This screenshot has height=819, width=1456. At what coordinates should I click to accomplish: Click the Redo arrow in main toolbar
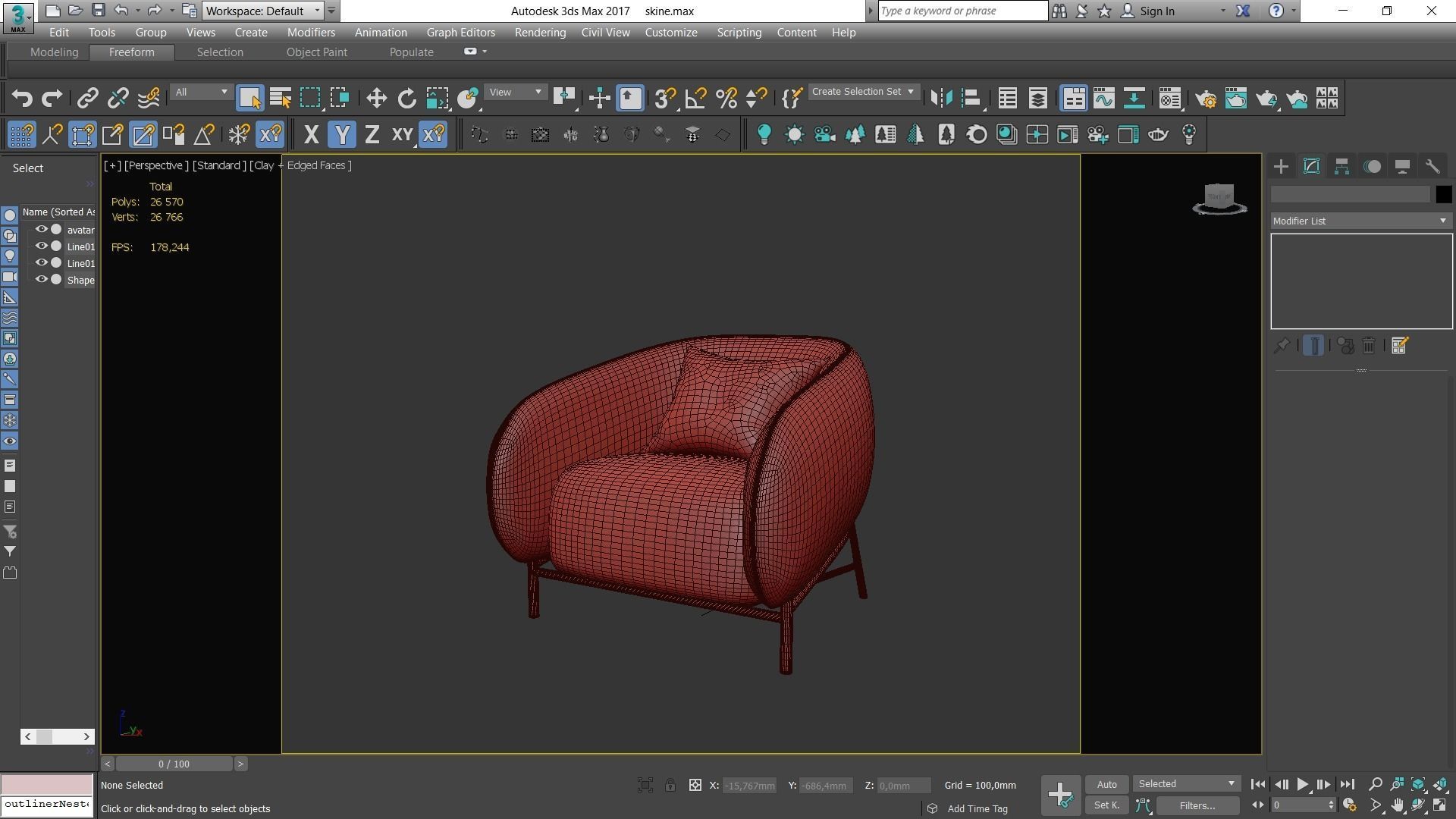coord(52,99)
